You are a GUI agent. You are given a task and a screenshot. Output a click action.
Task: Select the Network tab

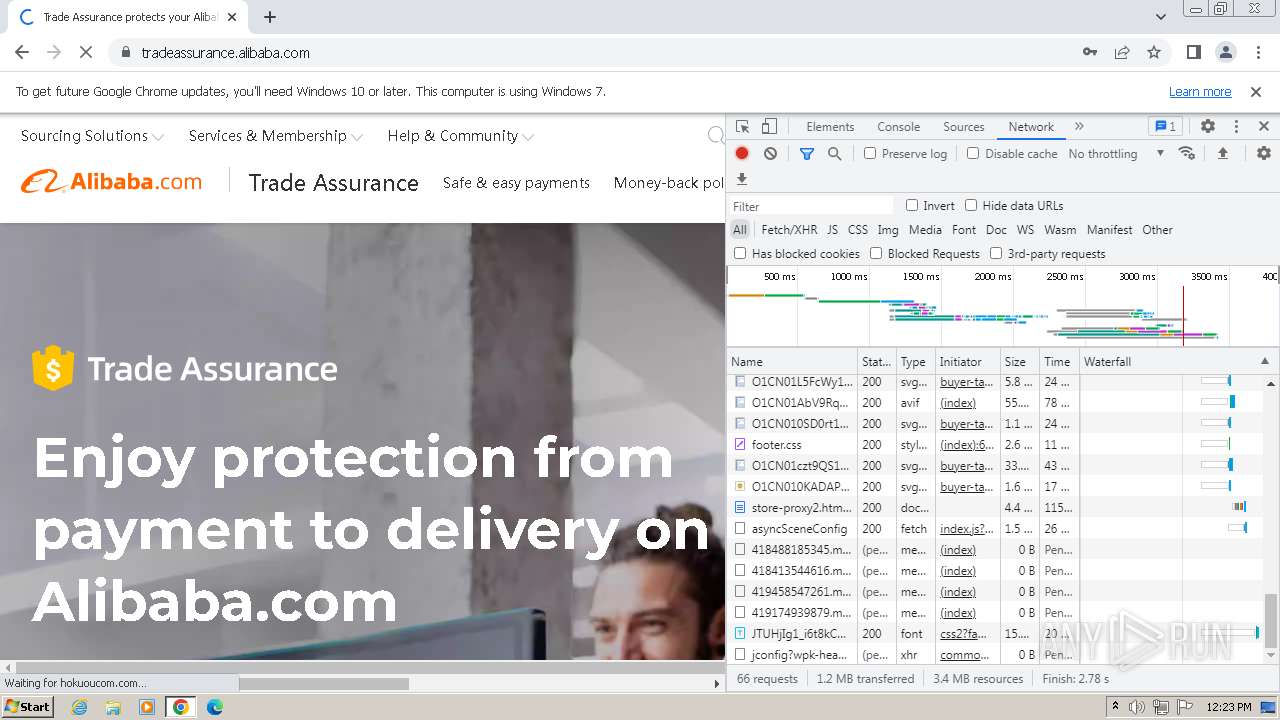click(x=1031, y=127)
